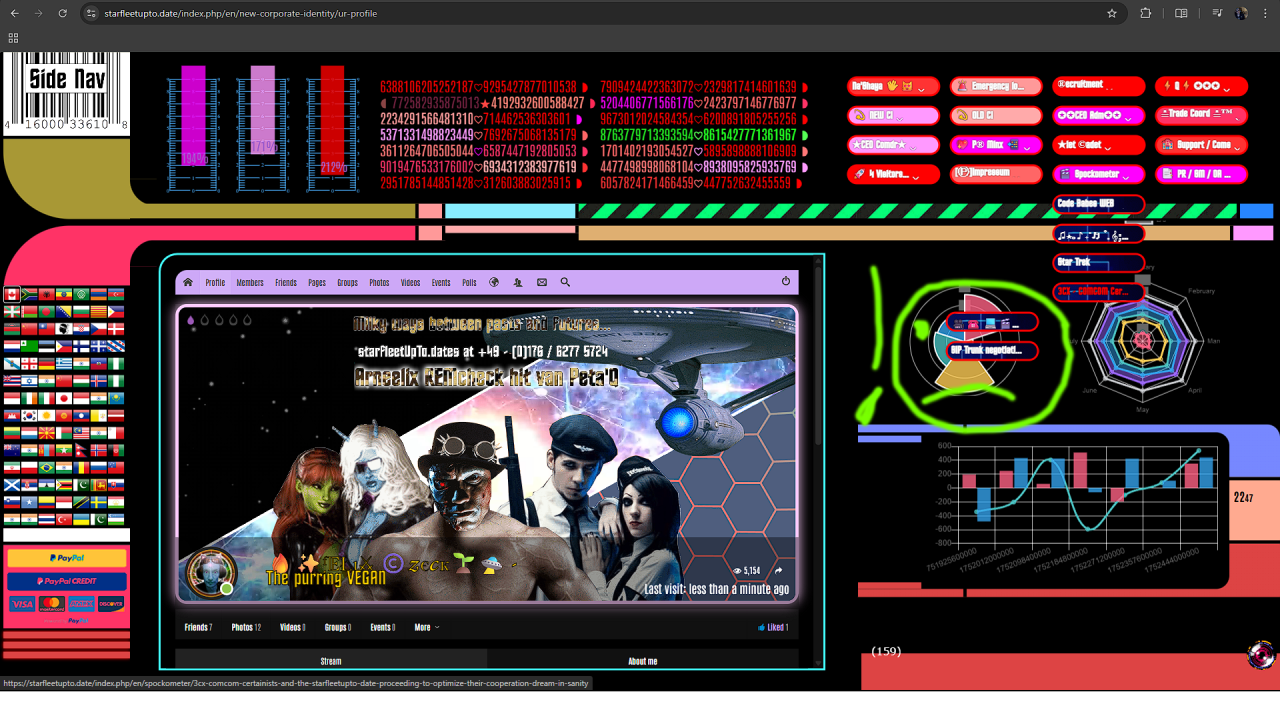Viewport: 1280px width, 720px height.
Task: Click the share arrow on cover photo
Action: pos(779,571)
